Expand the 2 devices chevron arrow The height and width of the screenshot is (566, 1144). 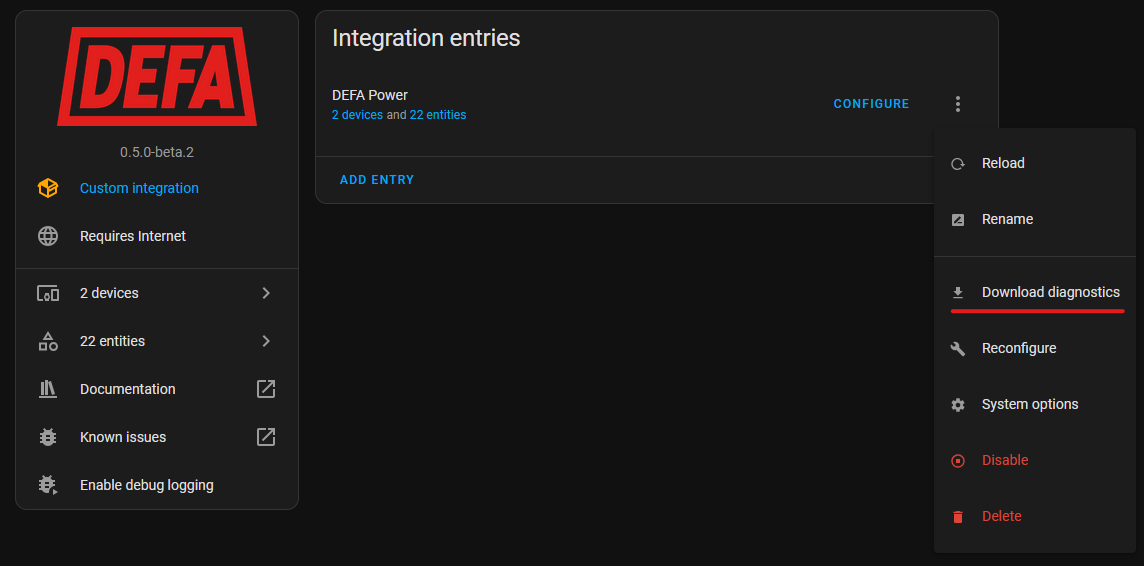coord(266,293)
